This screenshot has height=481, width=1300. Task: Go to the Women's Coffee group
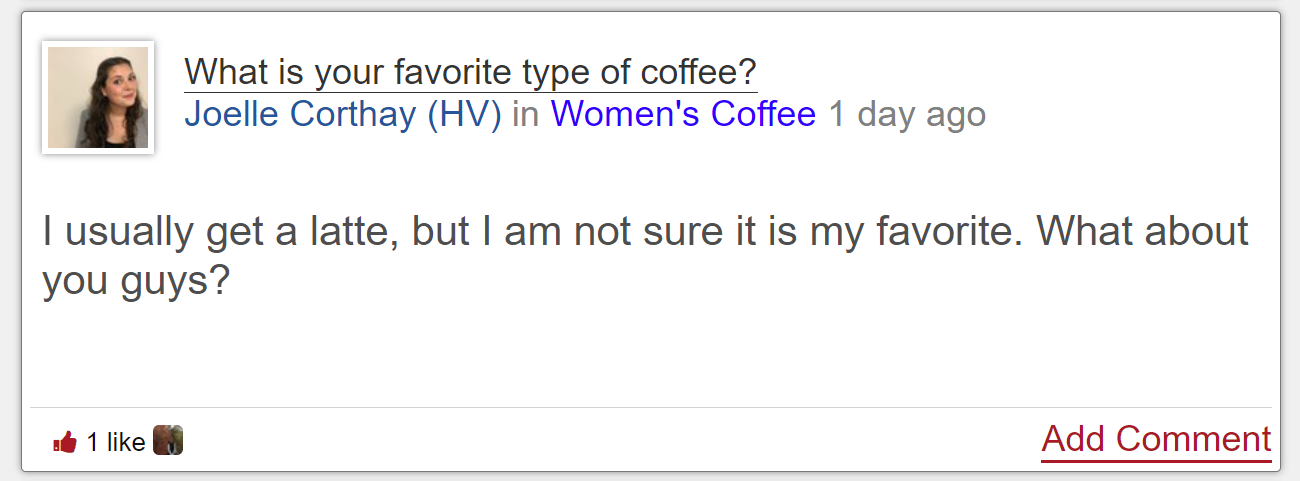click(683, 114)
